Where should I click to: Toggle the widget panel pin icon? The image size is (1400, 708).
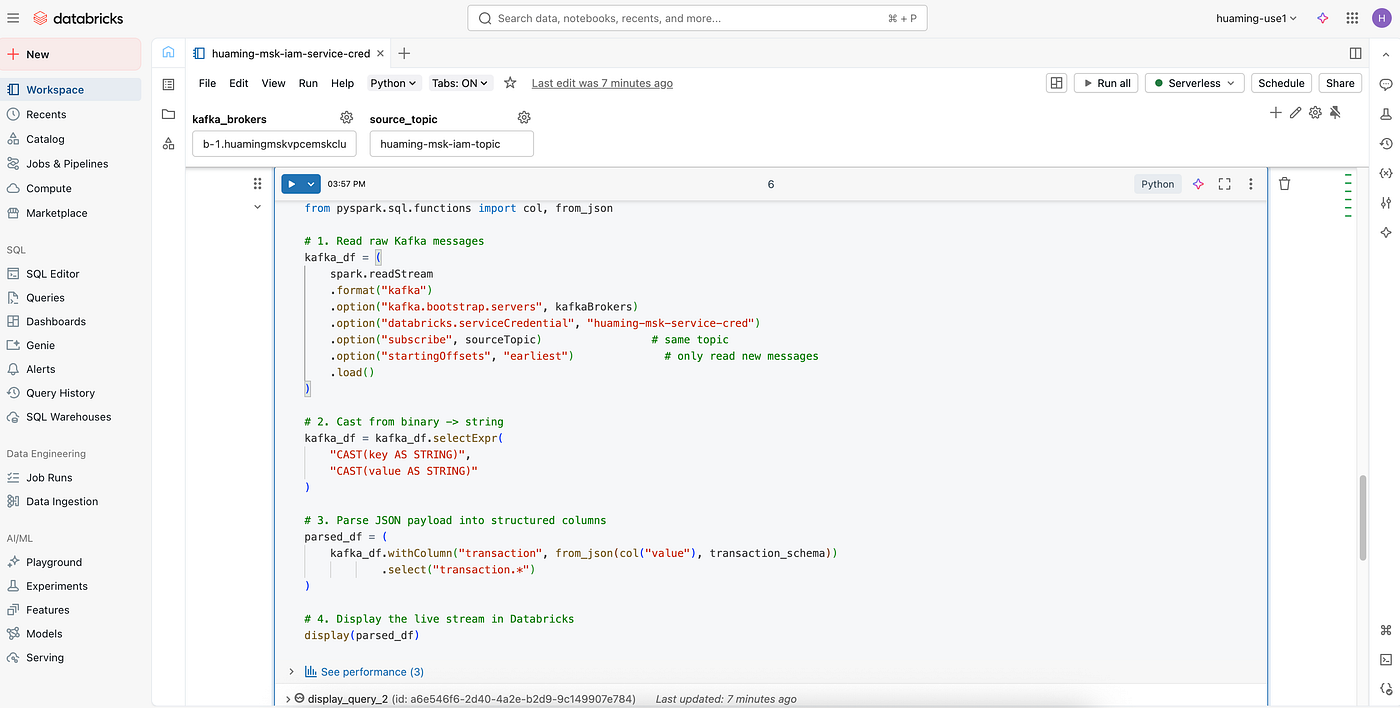pyautogui.click(x=1335, y=113)
